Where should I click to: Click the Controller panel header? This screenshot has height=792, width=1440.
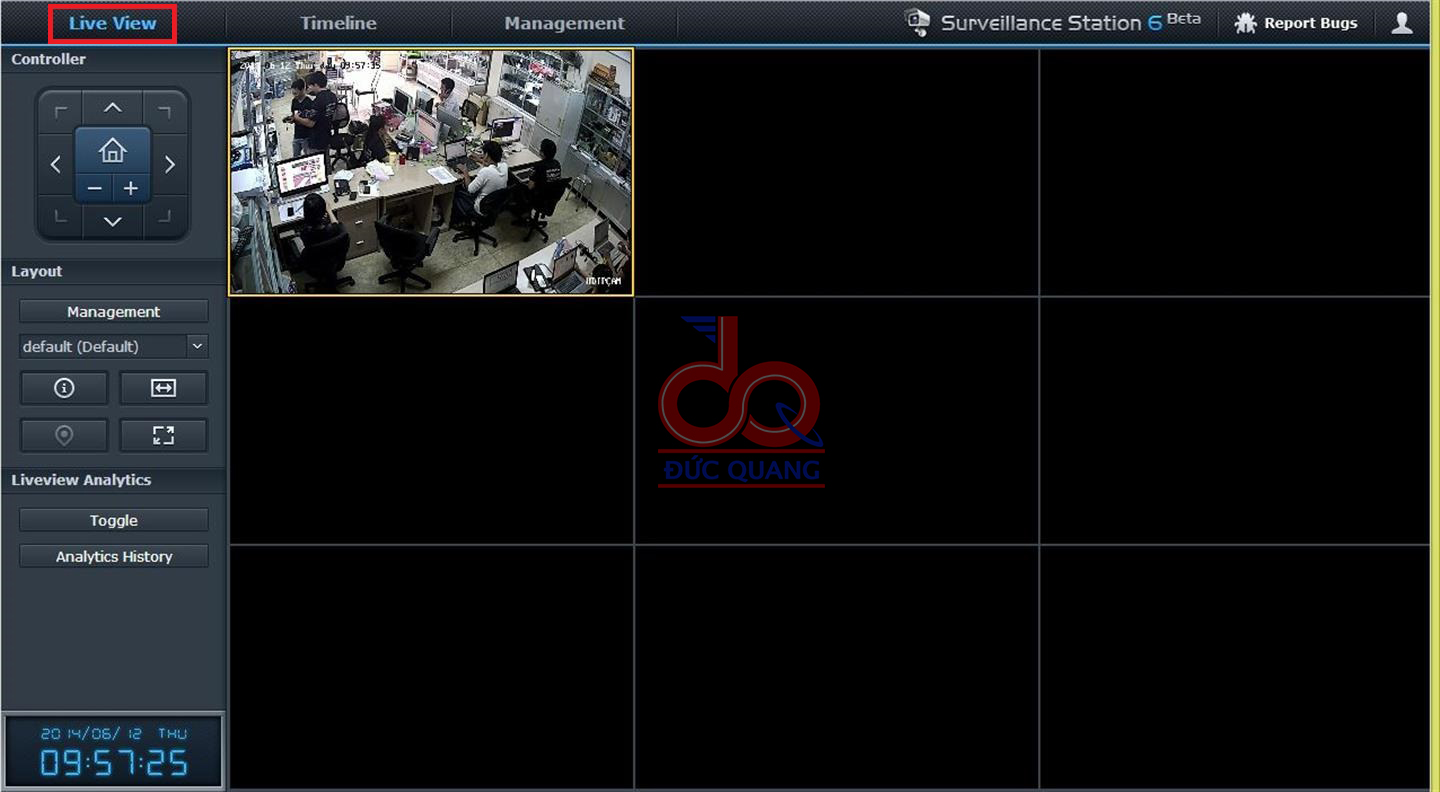point(113,59)
